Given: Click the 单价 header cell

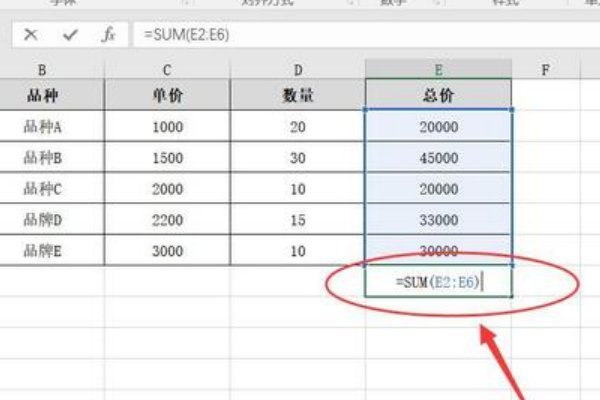Looking at the screenshot, I should [x=167, y=95].
